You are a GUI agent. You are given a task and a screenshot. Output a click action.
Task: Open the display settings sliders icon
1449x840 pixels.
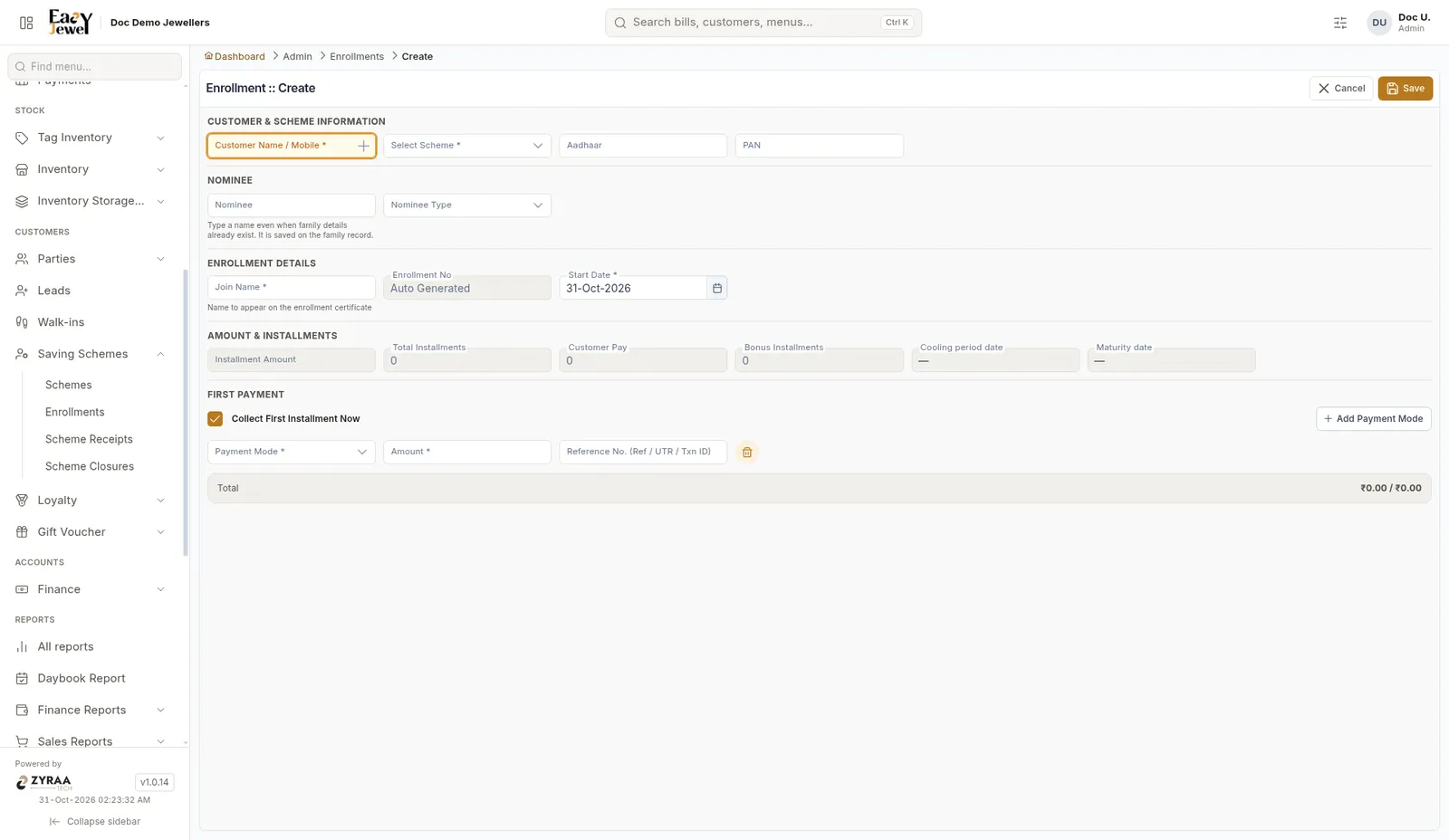(1340, 23)
